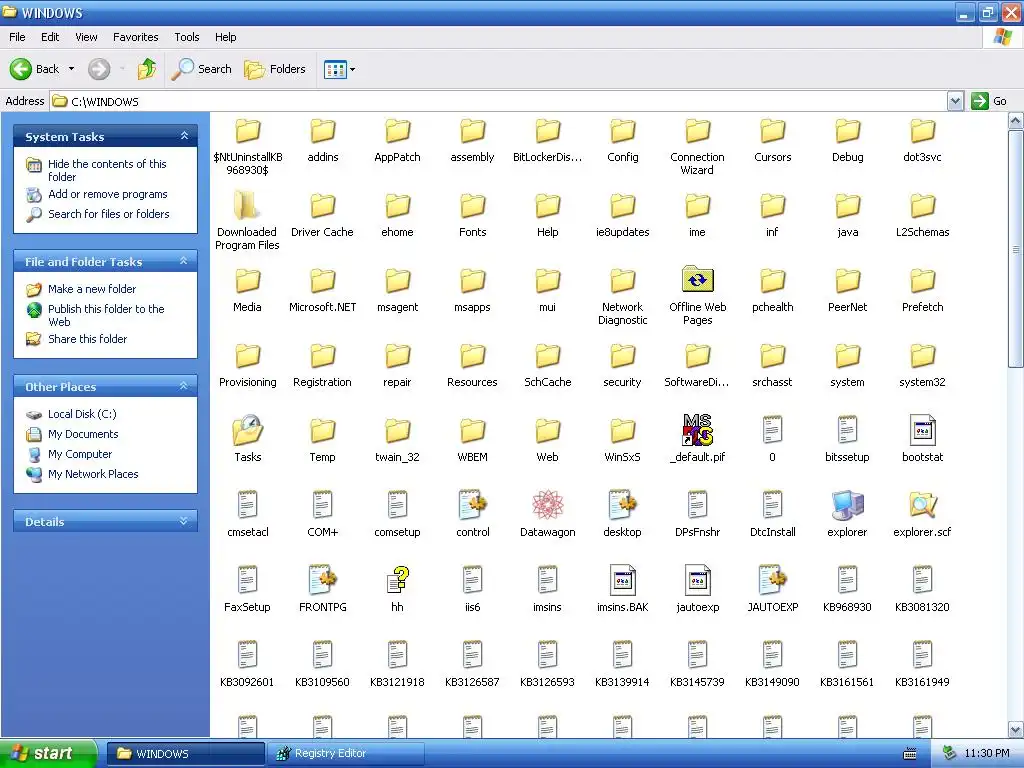The image size is (1024, 768).
Task: Click the WINDOWS taskbar button
Action: pyautogui.click(x=186, y=753)
